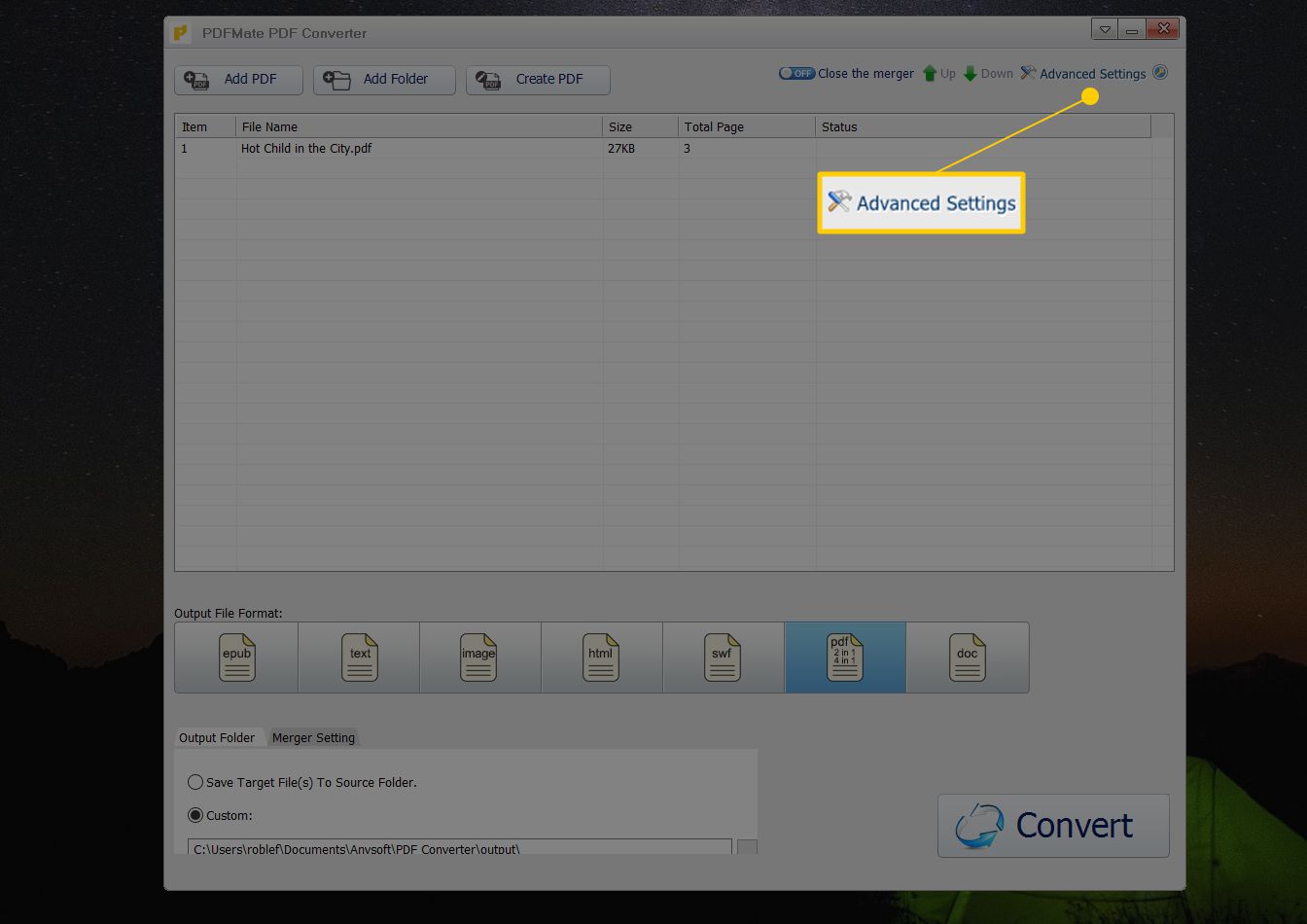Close the PDFMate PDF Converter window

pos(1163,30)
